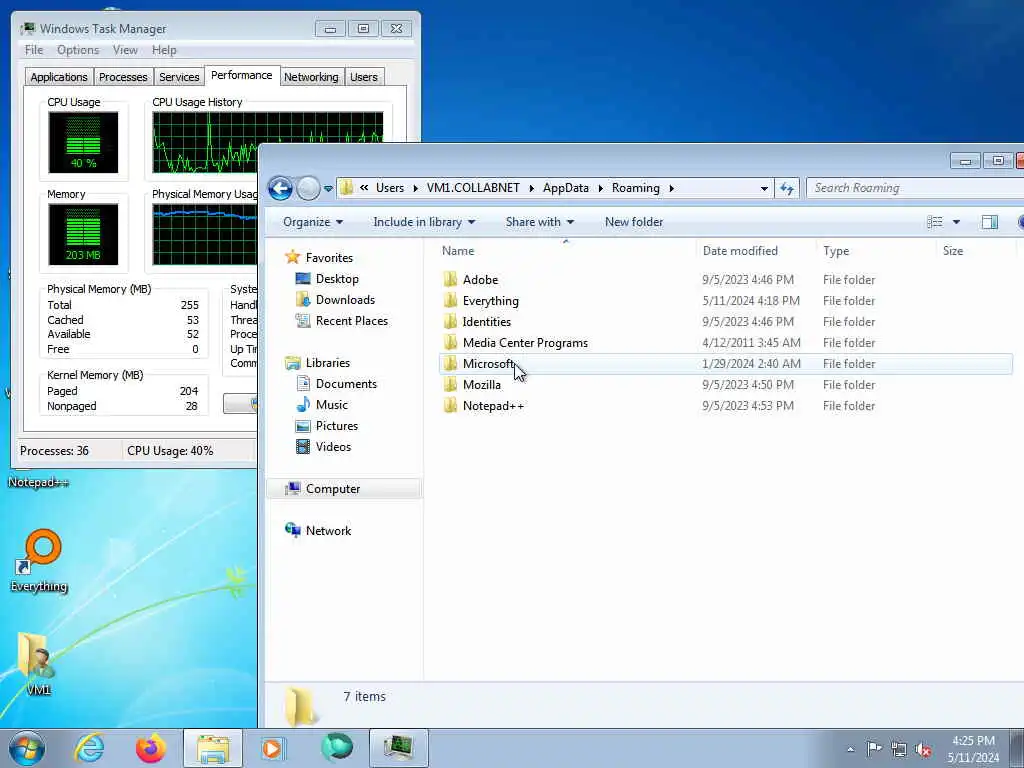
Task: Show hidden tray icons arrow
Action: tap(850, 749)
